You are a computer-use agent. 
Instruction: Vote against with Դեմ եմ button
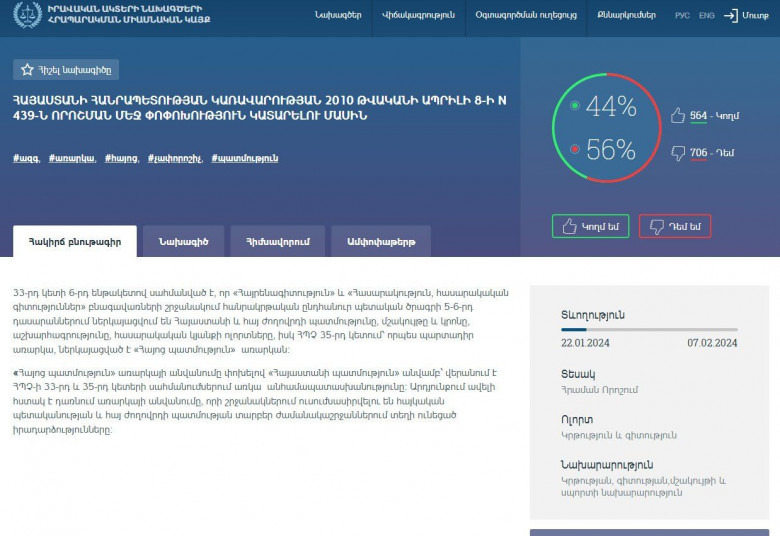tap(675, 227)
